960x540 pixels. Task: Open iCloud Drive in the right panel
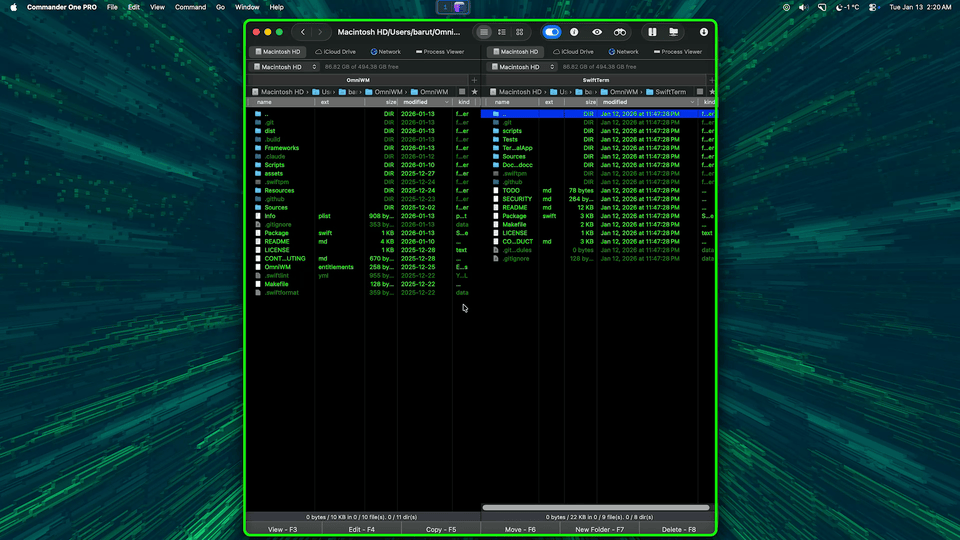click(x=574, y=51)
